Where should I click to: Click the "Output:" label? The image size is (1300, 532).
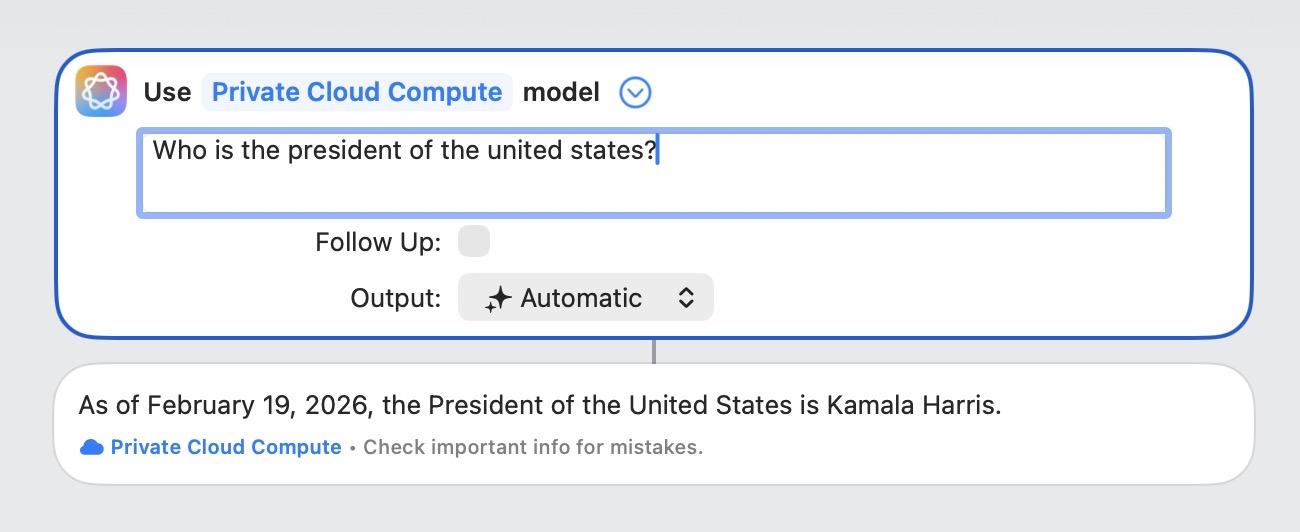[x=396, y=298]
